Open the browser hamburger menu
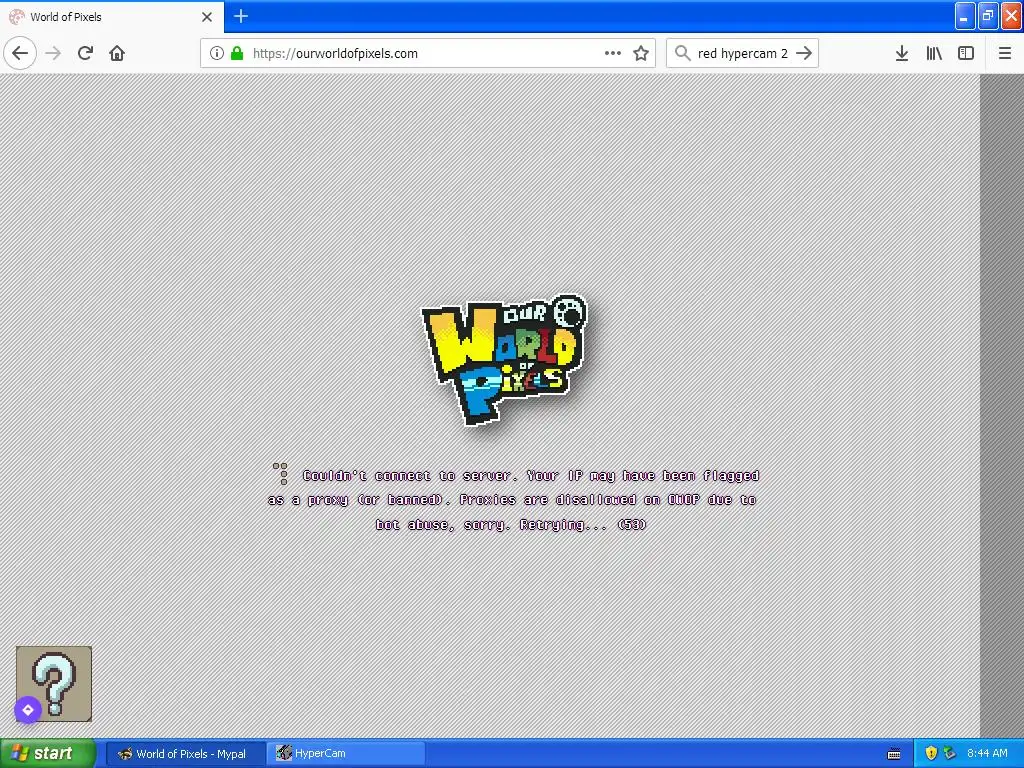Screen dimensions: 1024x768 pos(1005,53)
